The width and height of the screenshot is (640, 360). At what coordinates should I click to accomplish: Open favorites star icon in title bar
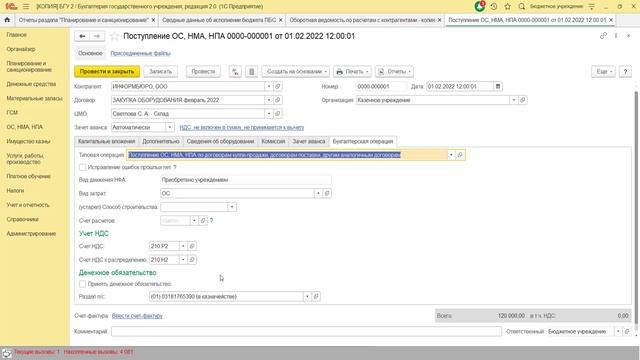pos(507,7)
